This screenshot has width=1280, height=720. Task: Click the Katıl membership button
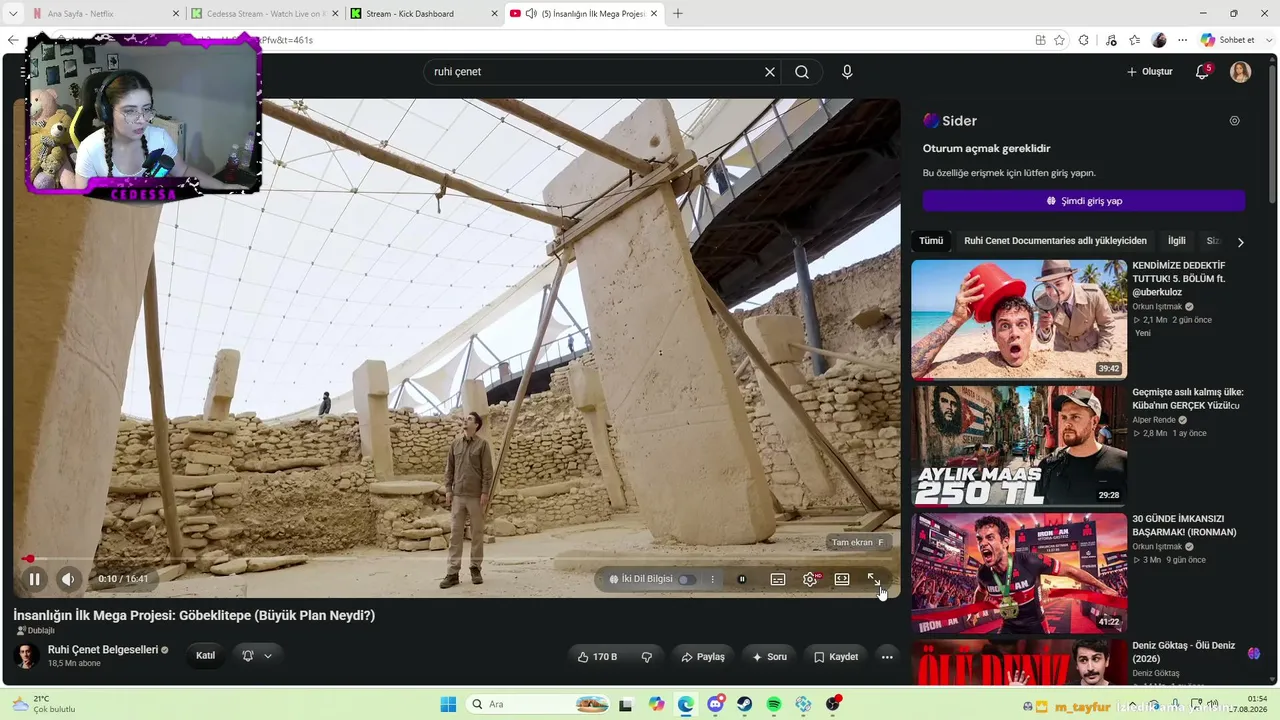point(205,656)
